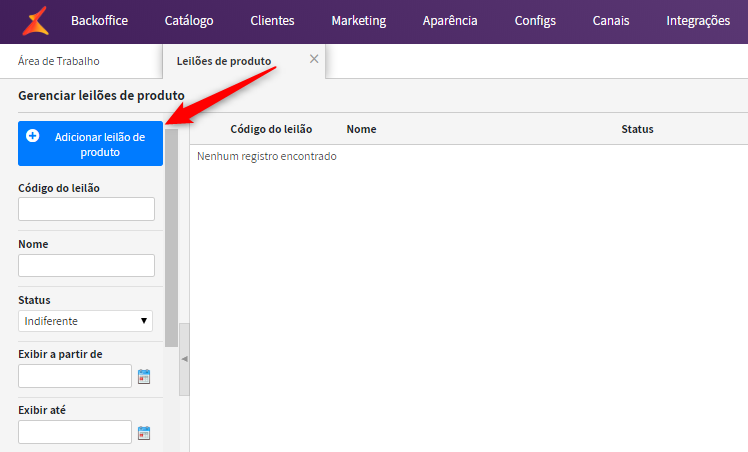
Task: Focus the Nome filter input
Action: click(86, 265)
